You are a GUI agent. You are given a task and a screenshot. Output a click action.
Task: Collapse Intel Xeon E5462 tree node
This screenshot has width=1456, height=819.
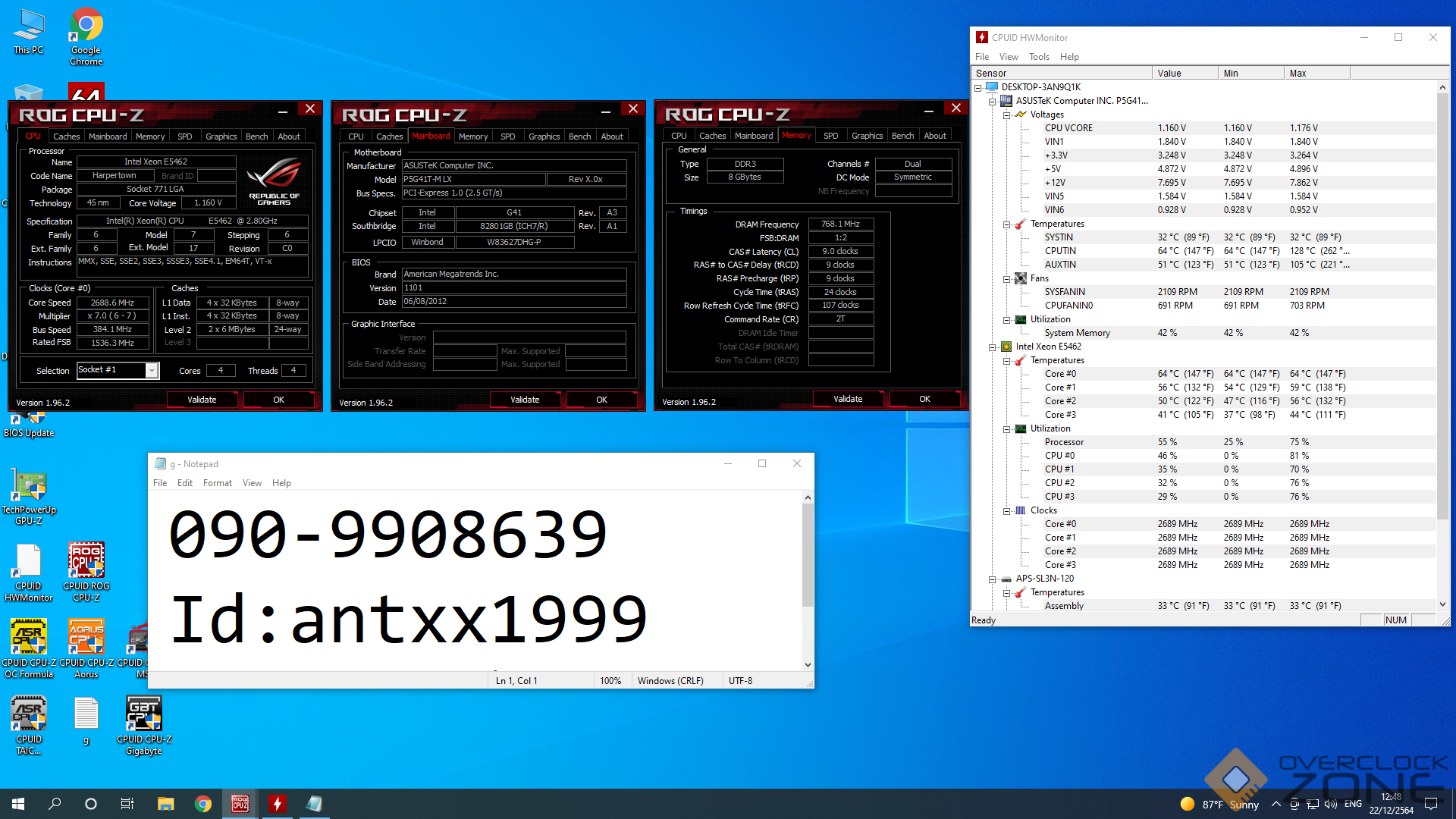pos(992,347)
